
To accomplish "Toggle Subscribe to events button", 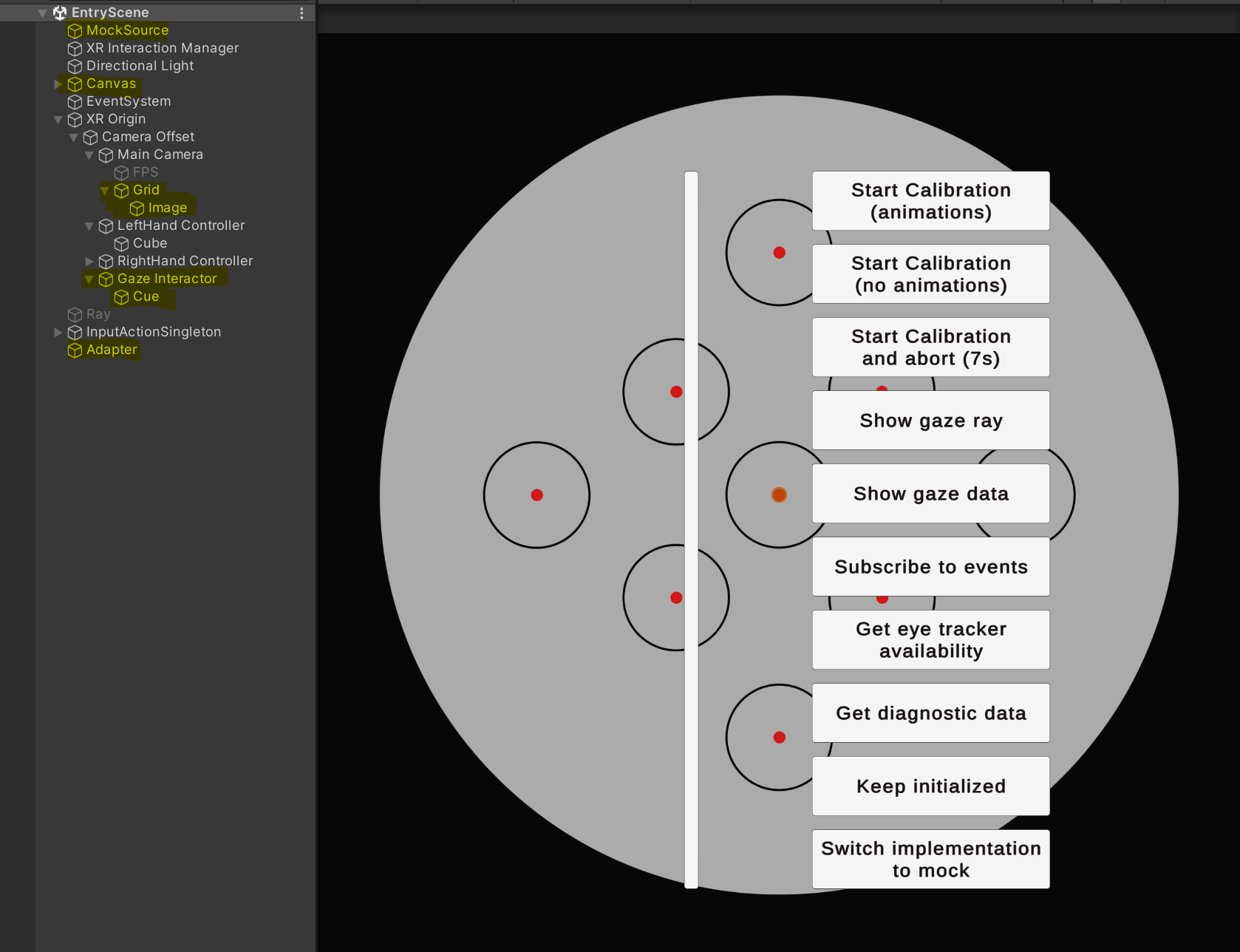I will 930,567.
